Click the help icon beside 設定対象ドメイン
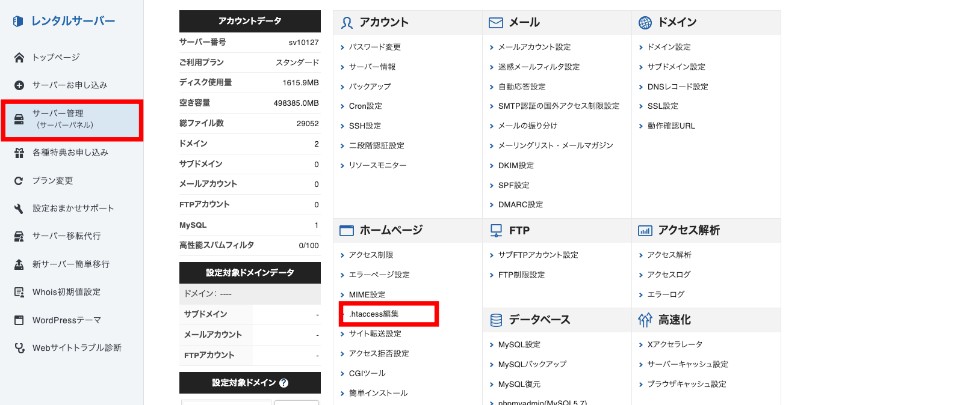 (283, 383)
